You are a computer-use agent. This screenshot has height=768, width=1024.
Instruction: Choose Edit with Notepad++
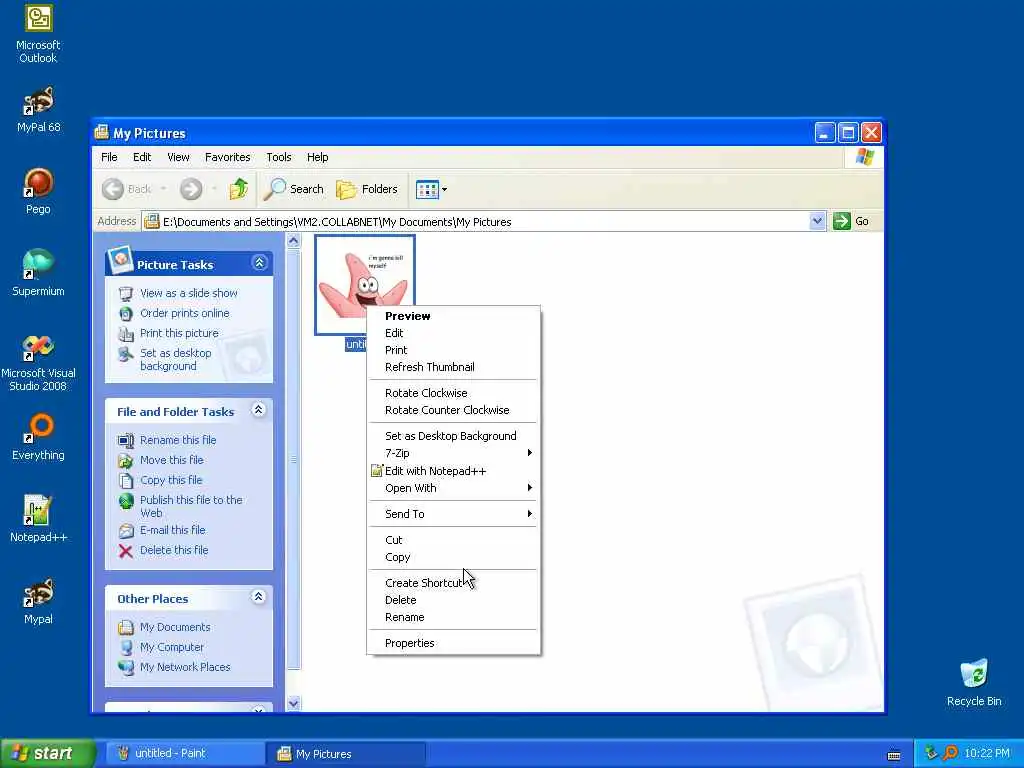click(453, 471)
